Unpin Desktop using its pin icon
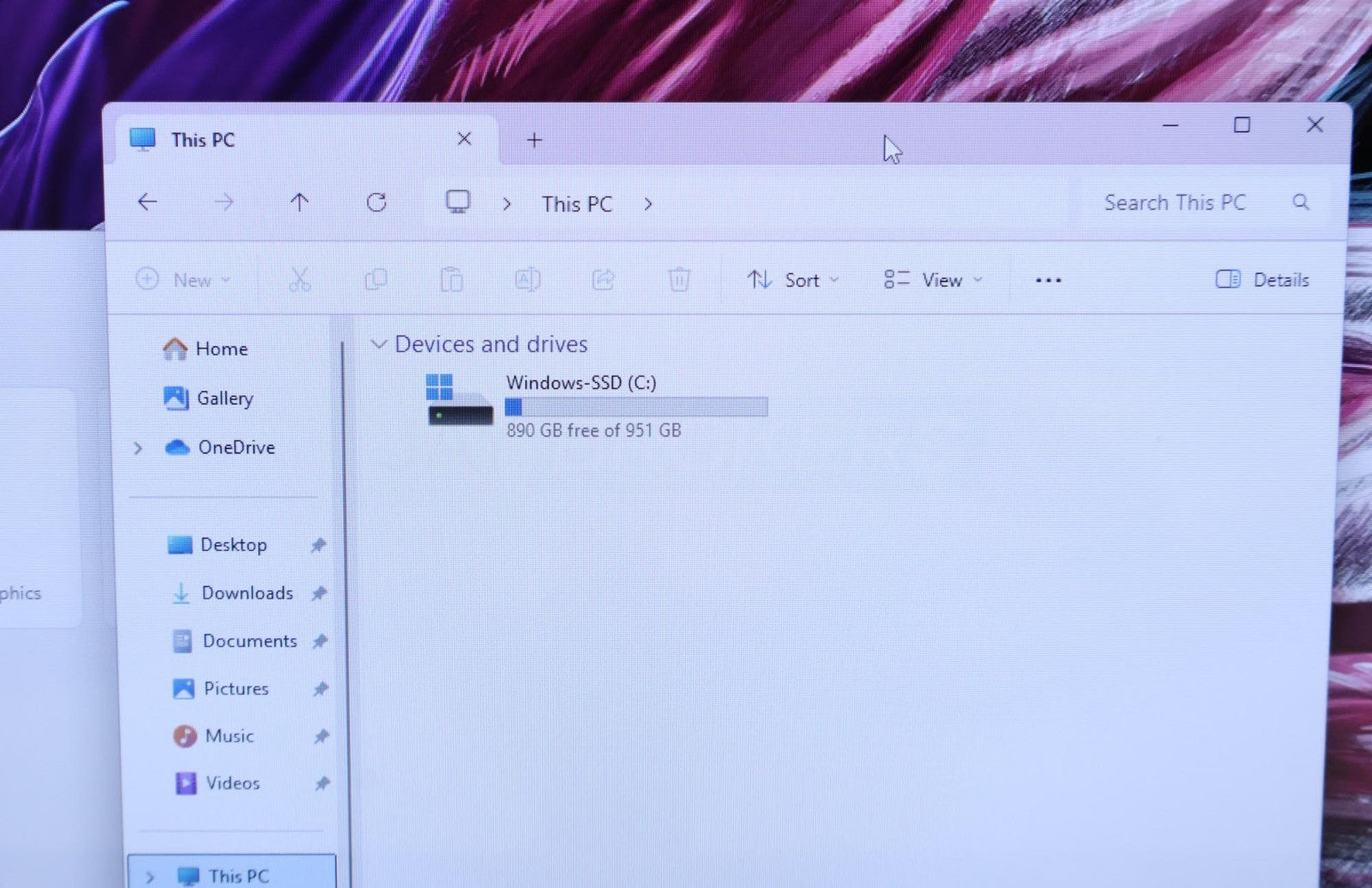The image size is (1372, 888). [x=318, y=545]
